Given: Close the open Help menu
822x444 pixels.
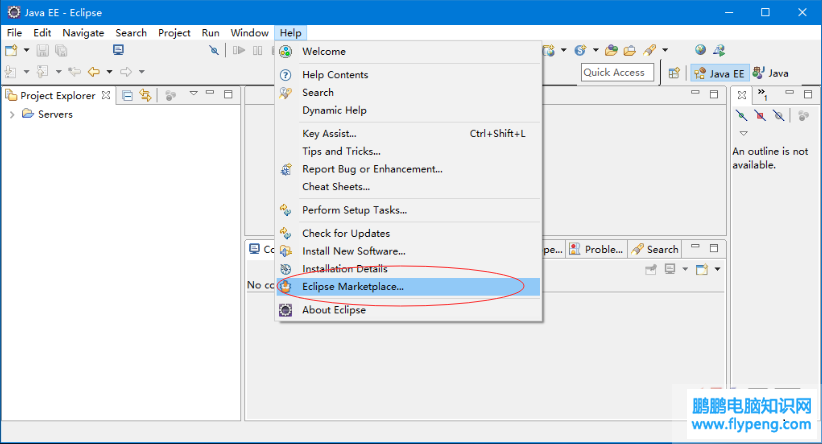Looking at the screenshot, I should click(290, 33).
